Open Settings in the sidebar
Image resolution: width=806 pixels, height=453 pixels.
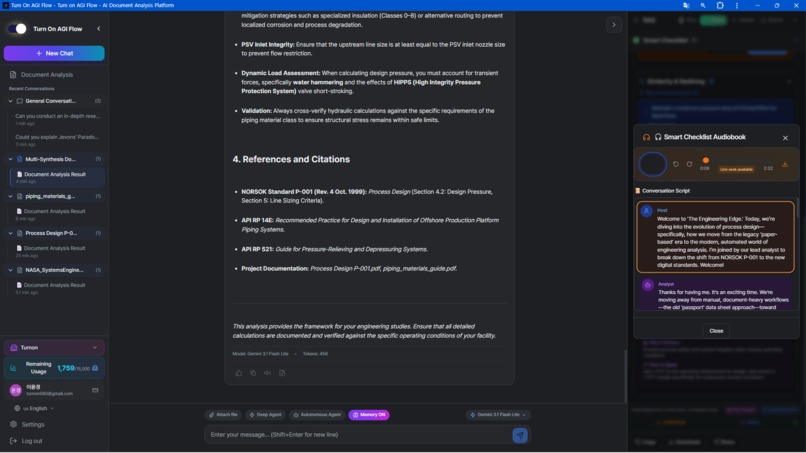click(x=32, y=425)
